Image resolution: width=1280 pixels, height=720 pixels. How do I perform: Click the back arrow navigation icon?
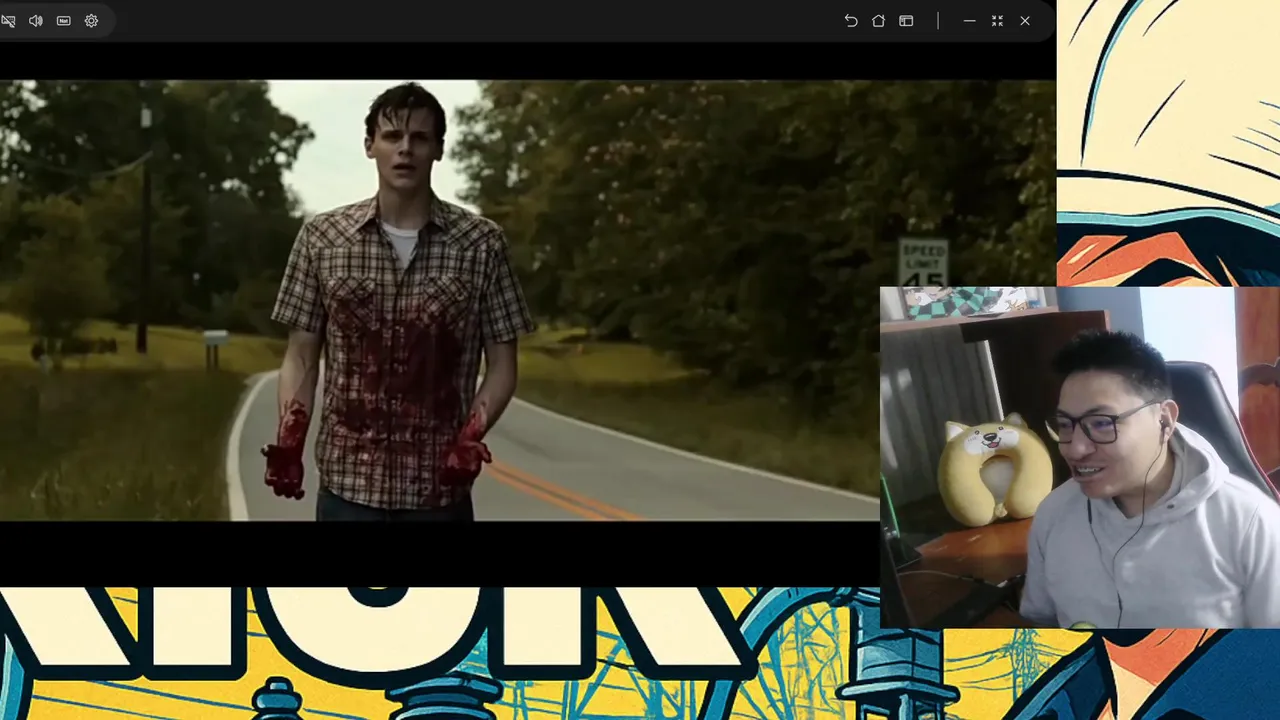(x=851, y=21)
